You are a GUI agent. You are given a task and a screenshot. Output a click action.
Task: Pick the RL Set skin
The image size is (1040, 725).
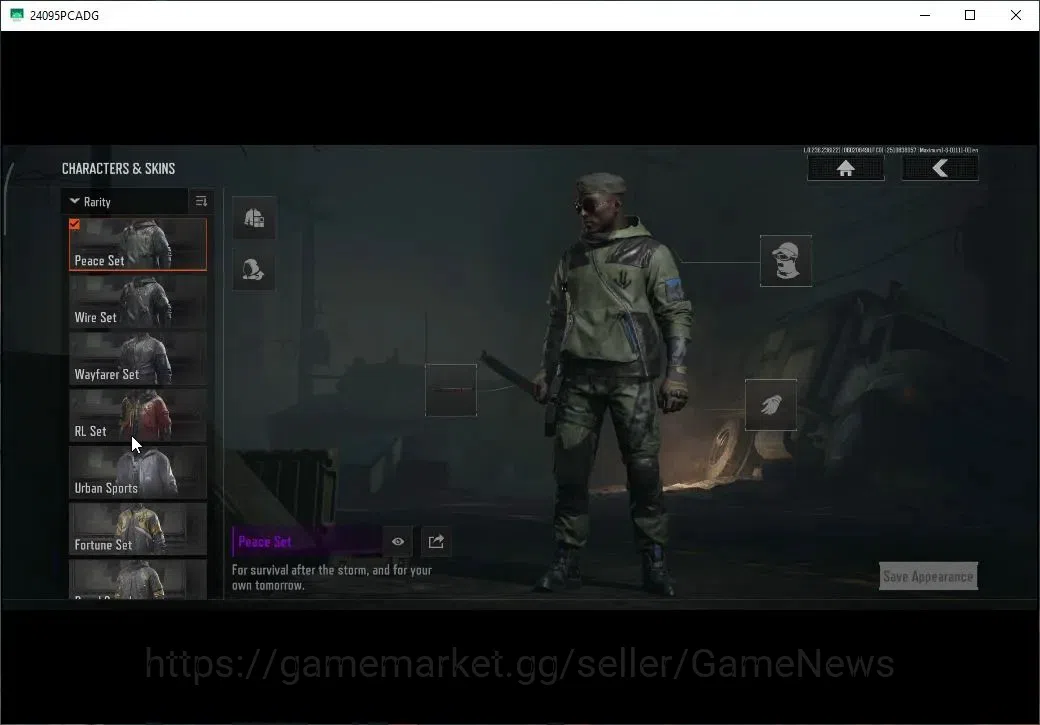[x=138, y=416]
